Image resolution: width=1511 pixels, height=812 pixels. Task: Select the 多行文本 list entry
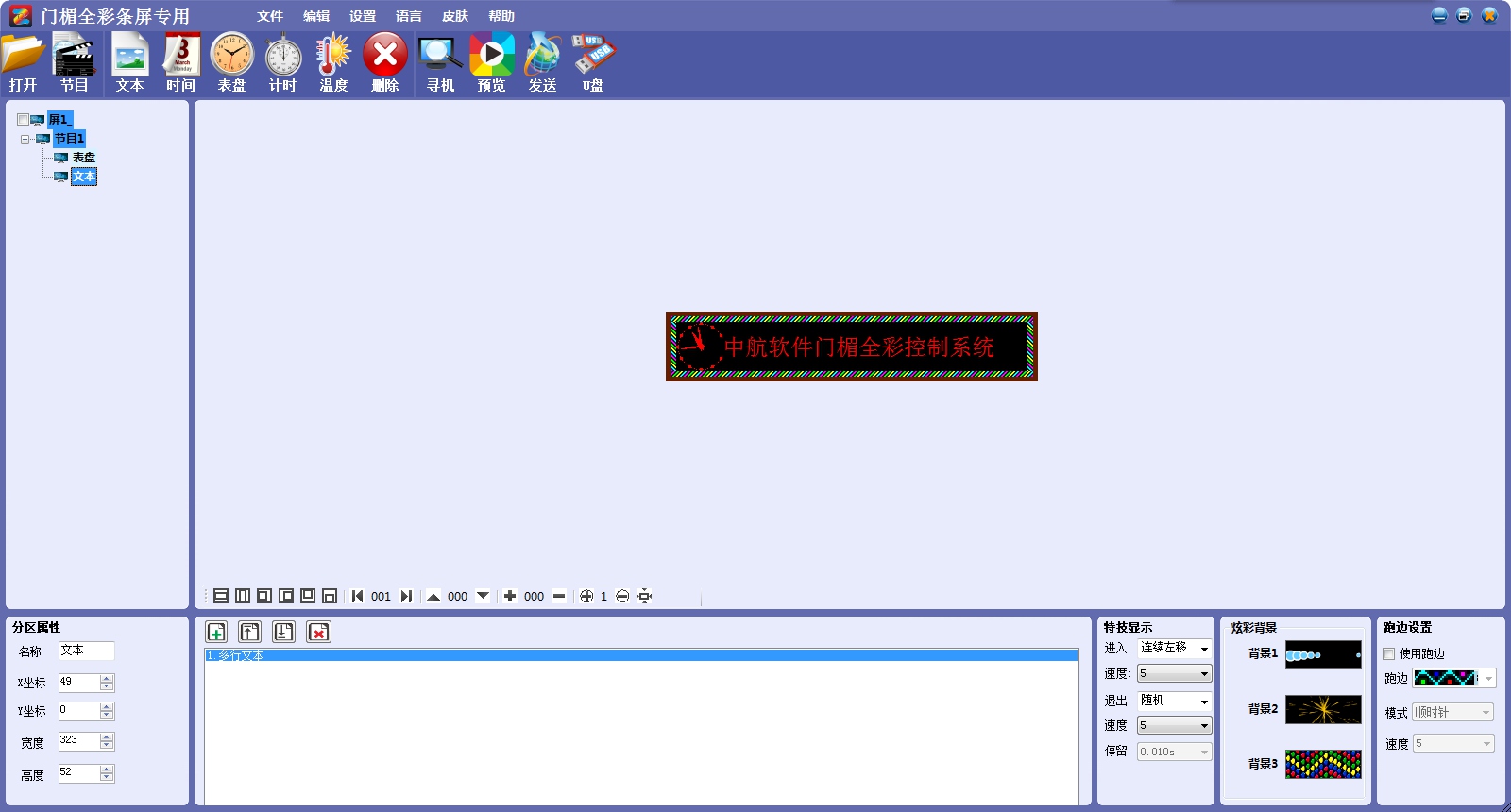(x=640, y=655)
